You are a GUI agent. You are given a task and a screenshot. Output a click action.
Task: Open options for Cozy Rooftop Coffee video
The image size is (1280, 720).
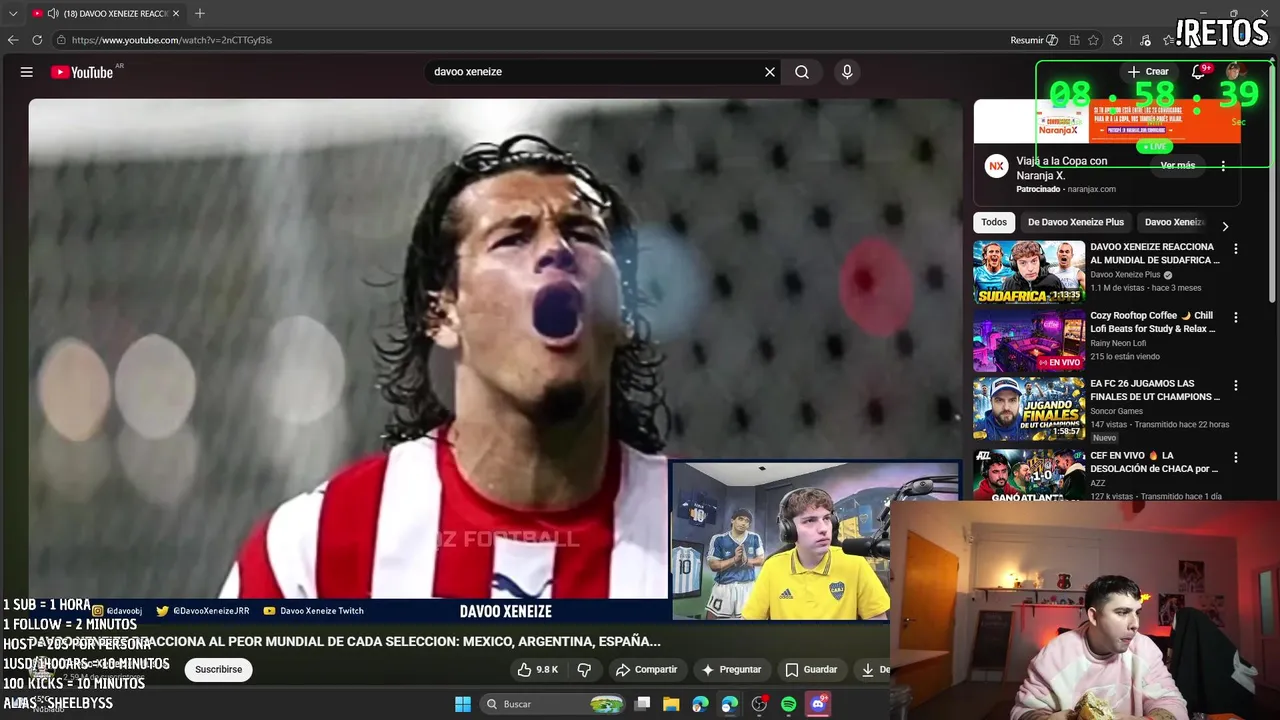[x=1236, y=317]
